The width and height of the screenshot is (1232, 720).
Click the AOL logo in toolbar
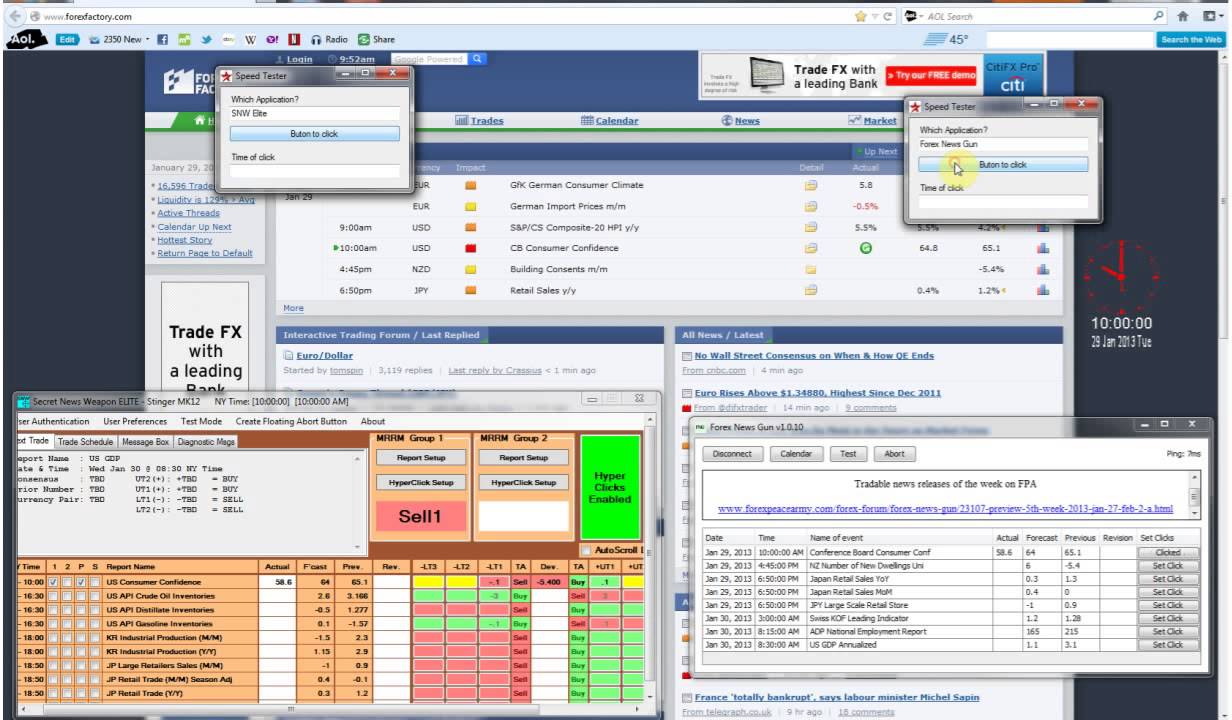click(27, 40)
